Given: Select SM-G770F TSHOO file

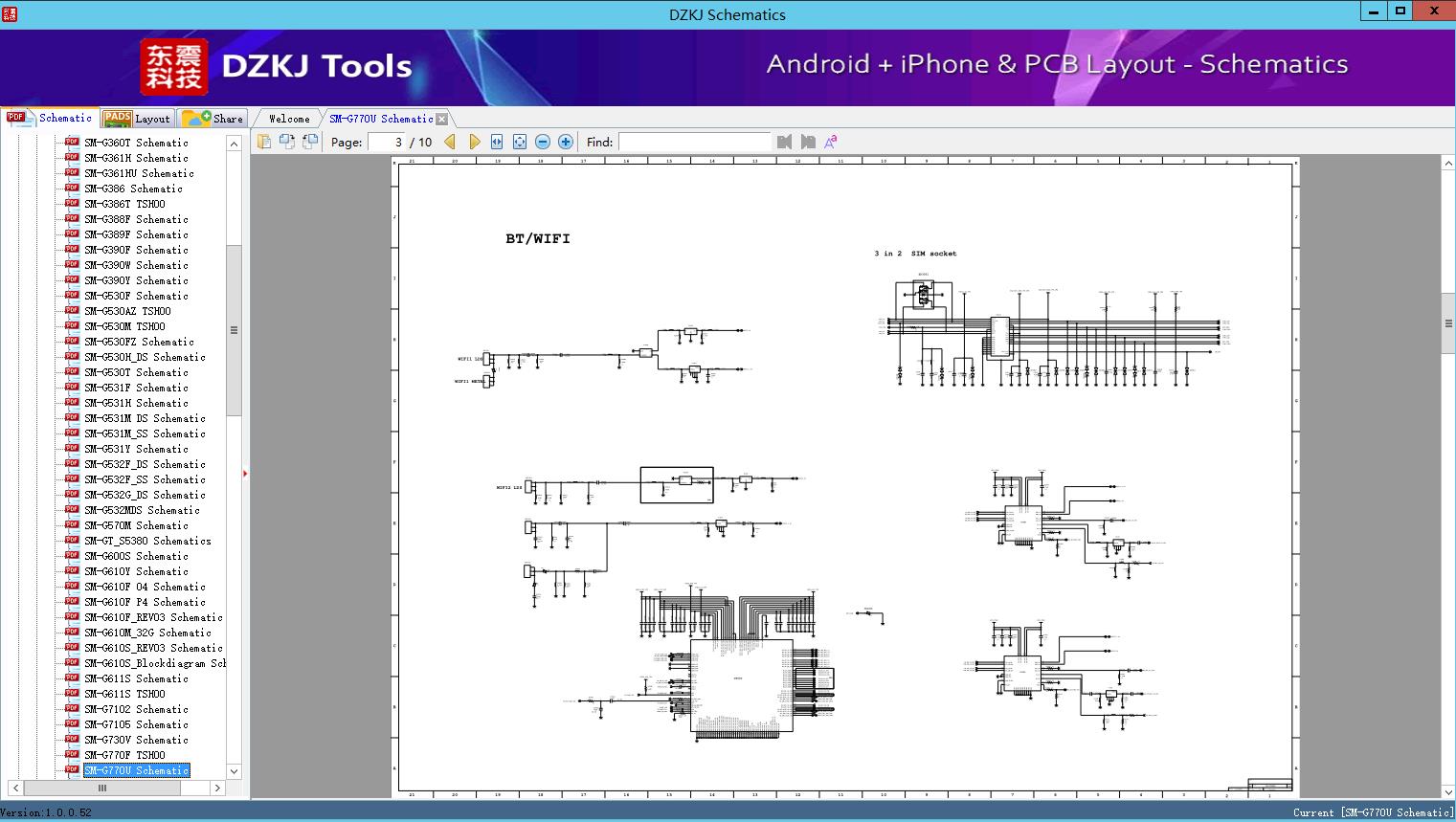Looking at the screenshot, I should [124, 755].
